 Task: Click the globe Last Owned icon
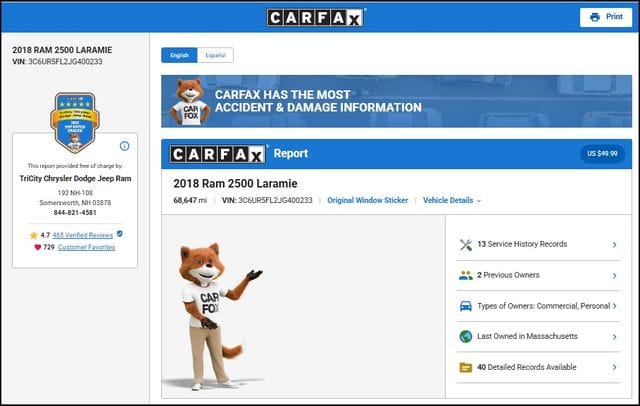466,337
